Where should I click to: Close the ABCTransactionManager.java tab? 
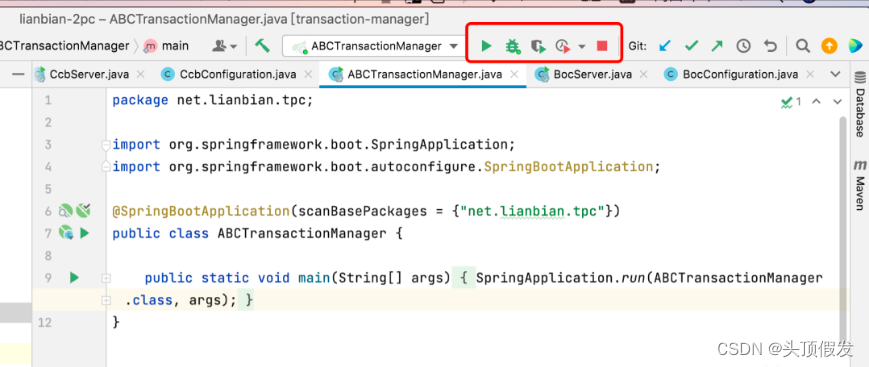tap(515, 74)
